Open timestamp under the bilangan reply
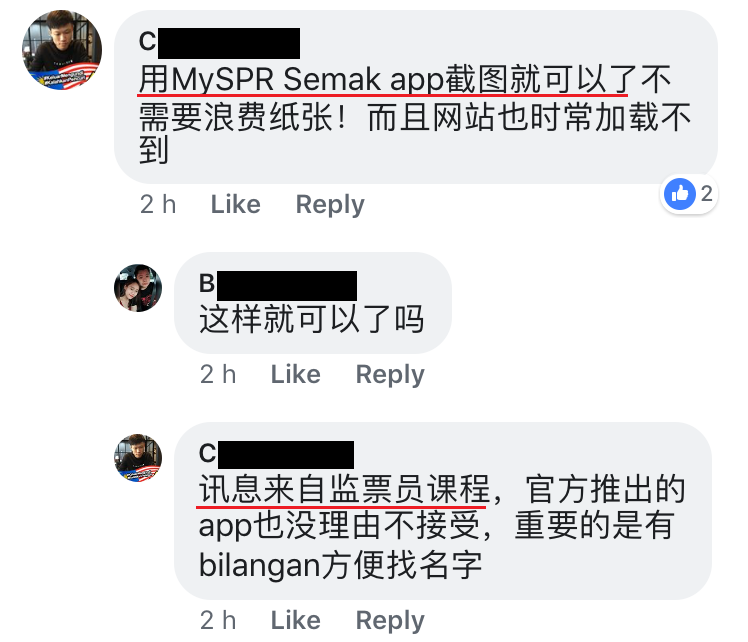Screen dimensions: 748x642 (x=218, y=621)
